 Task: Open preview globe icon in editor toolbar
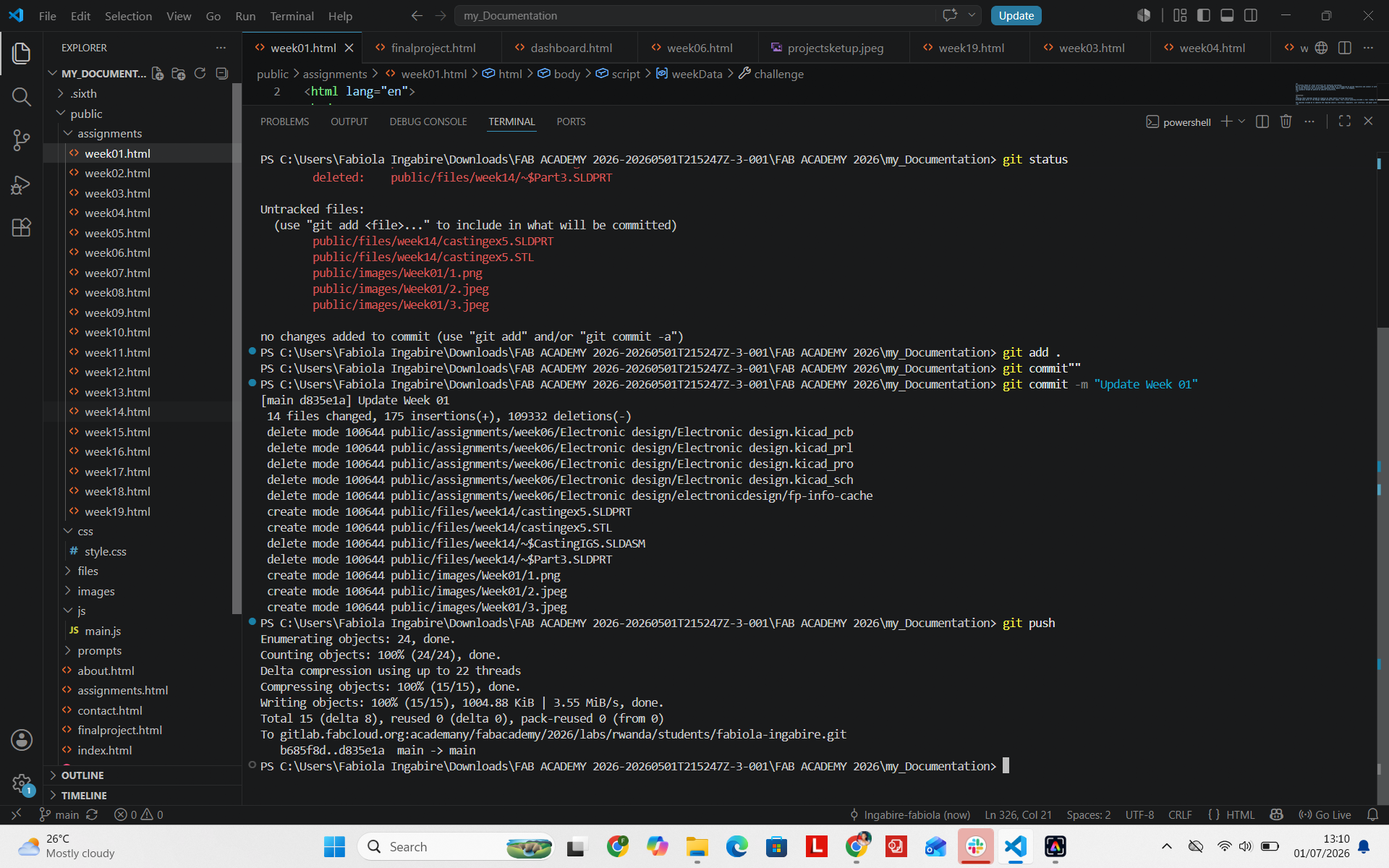click(x=1322, y=48)
